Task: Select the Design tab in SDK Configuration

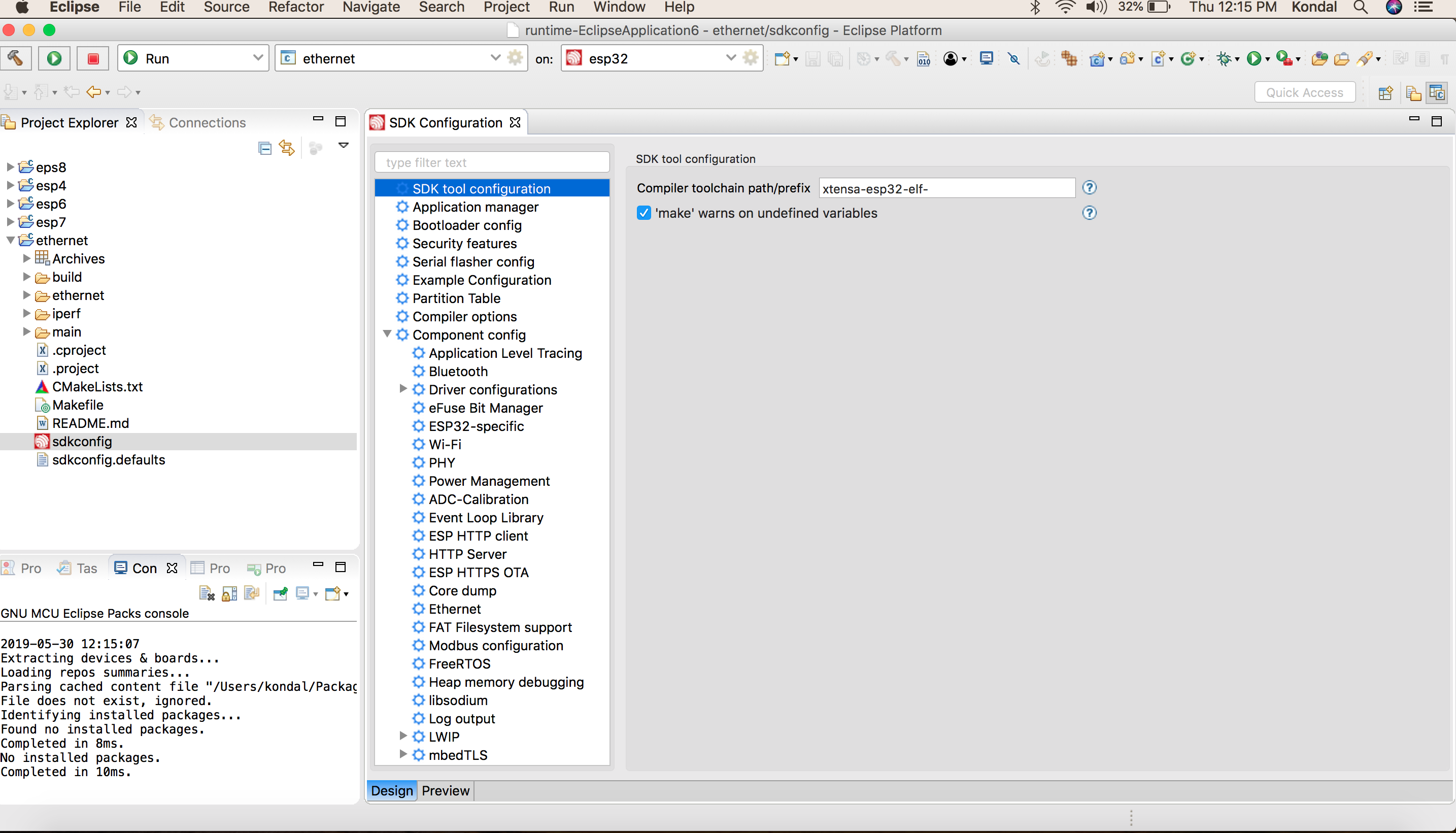Action: pyautogui.click(x=391, y=790)
